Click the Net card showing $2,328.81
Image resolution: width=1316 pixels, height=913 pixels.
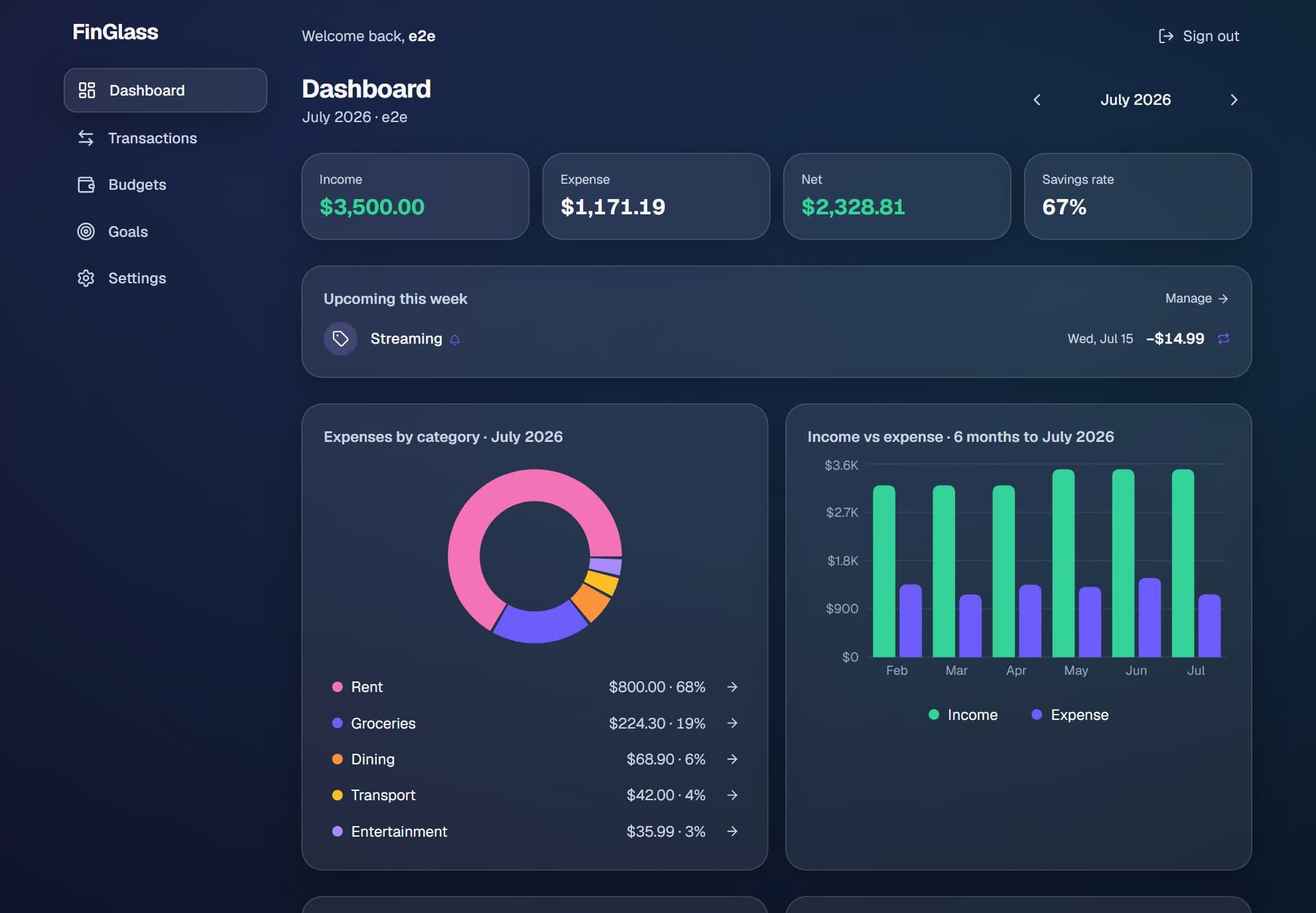point(897,196)
